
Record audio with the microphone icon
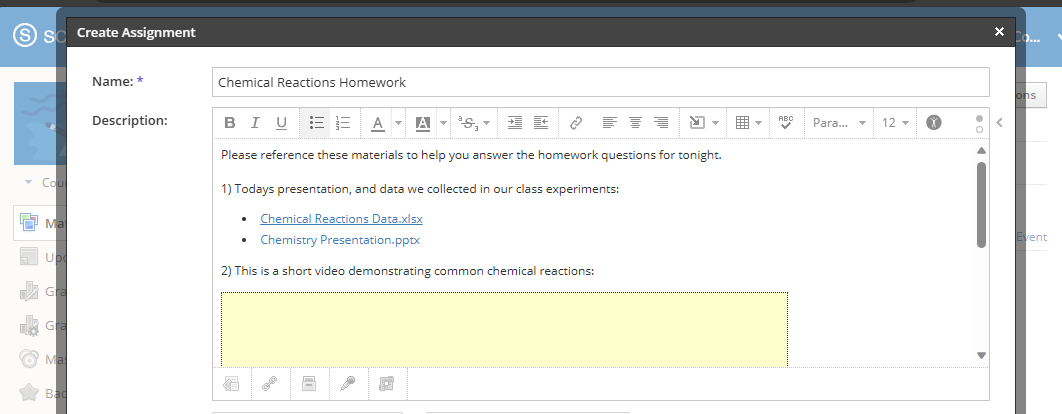[x=347, y=384]
